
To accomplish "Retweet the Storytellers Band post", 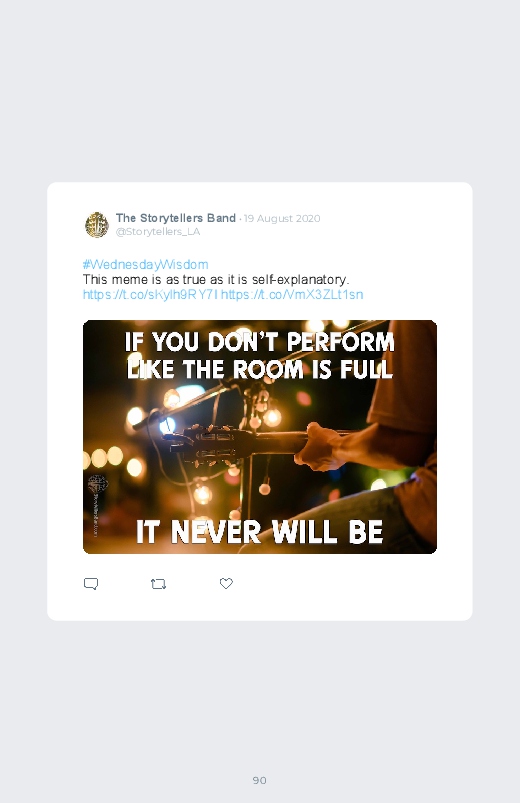I will 158,584.
